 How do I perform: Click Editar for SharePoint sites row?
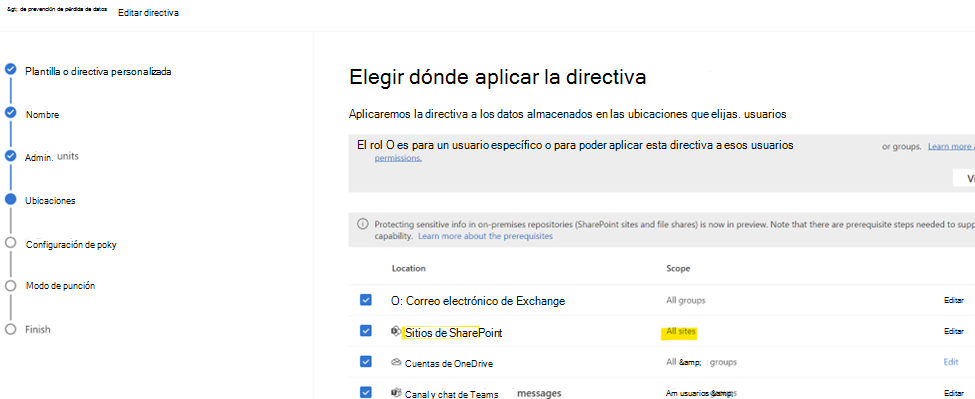tap(953, 332)
